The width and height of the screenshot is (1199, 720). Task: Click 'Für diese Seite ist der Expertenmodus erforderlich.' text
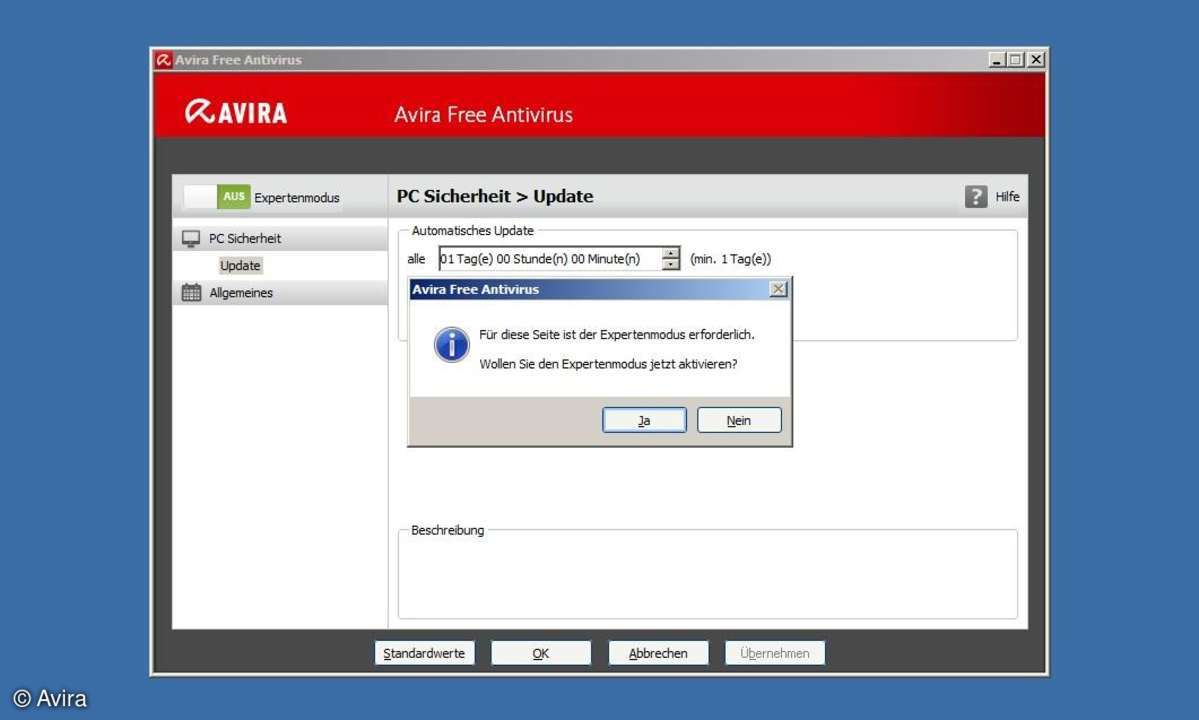coord(616,335)
